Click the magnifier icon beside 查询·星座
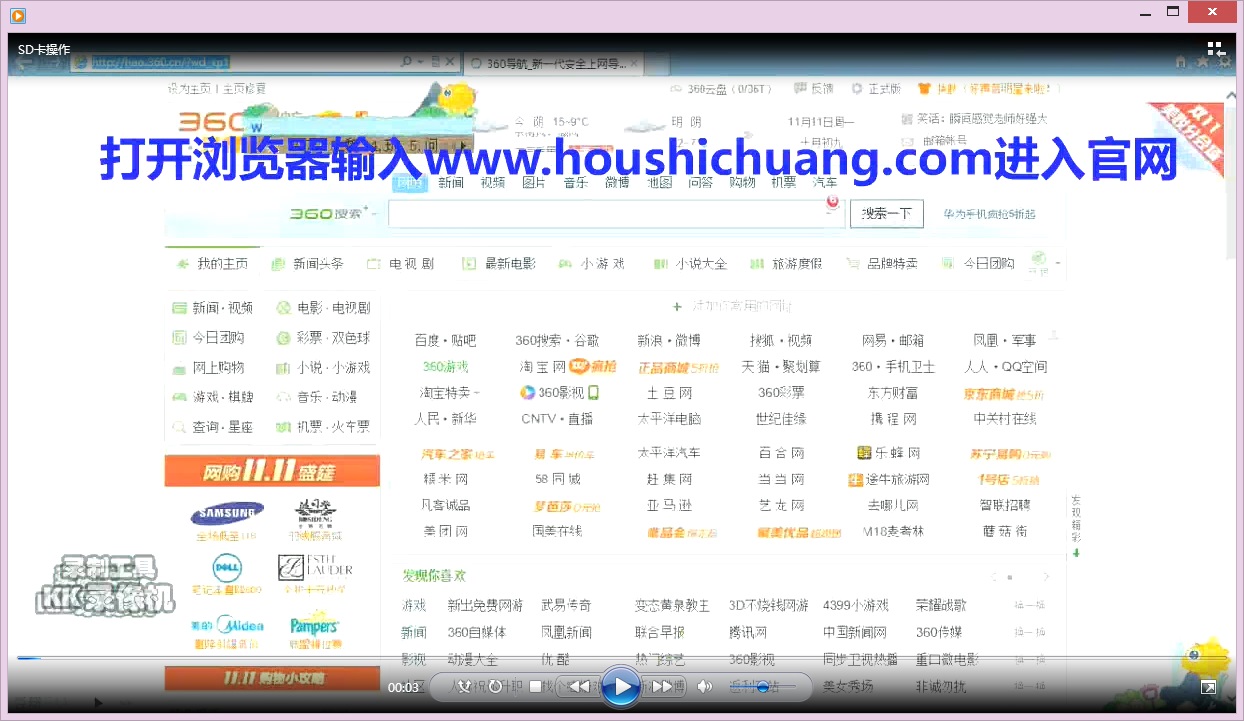1244x721 pixels. pyautogui.click(x=180, y=427)
